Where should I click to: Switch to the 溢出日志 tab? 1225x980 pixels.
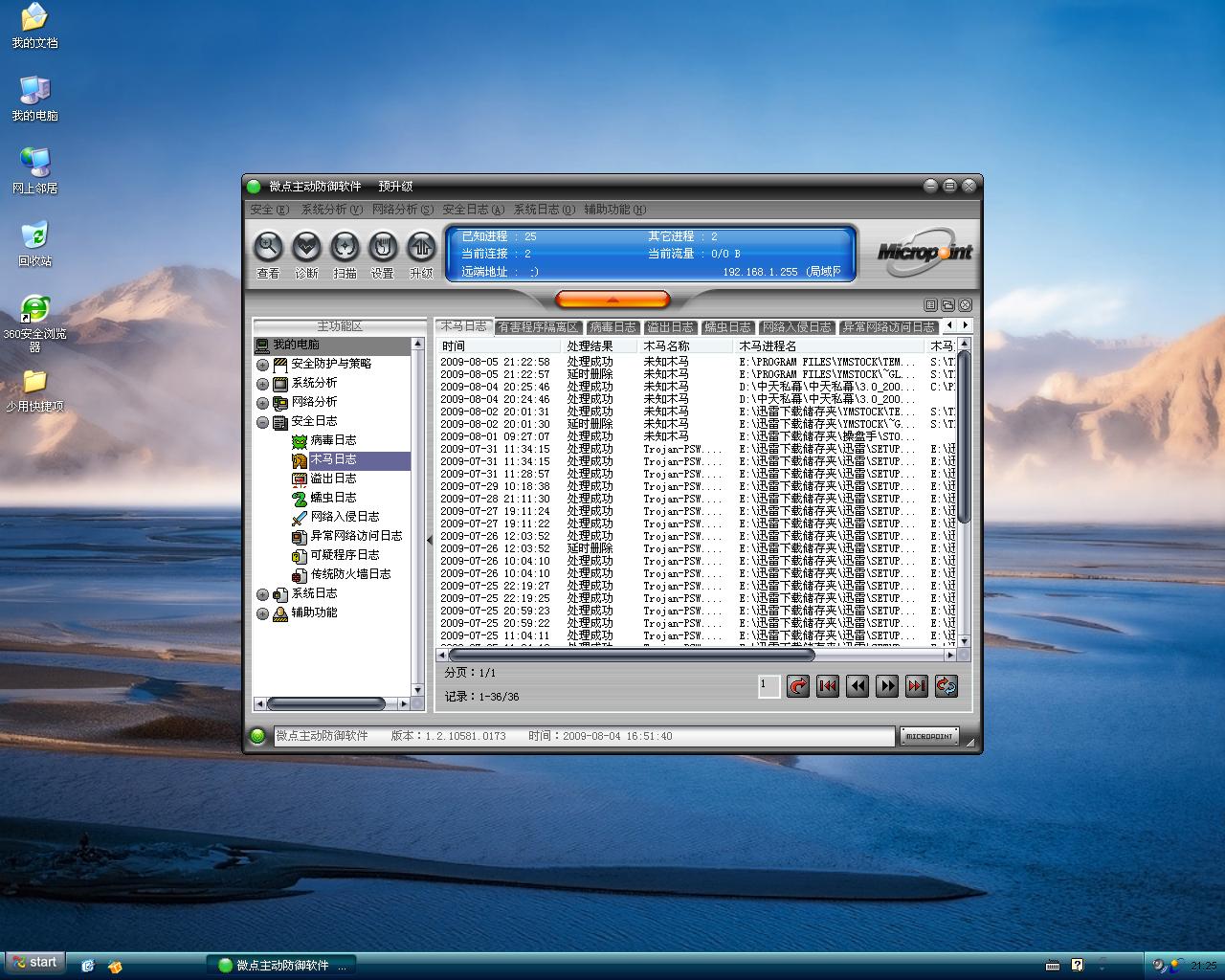pyautogui.click(x=670, y=327)
